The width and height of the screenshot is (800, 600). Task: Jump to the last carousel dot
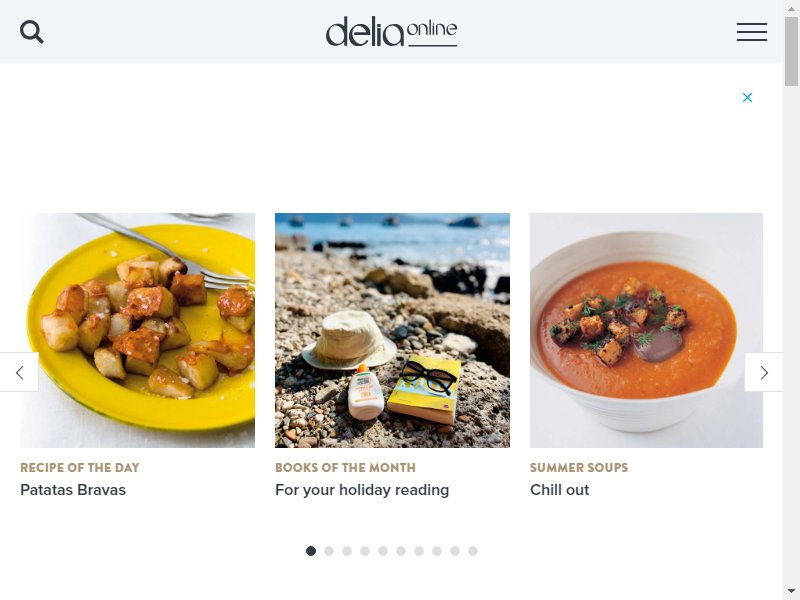click(x=473, y=551)
